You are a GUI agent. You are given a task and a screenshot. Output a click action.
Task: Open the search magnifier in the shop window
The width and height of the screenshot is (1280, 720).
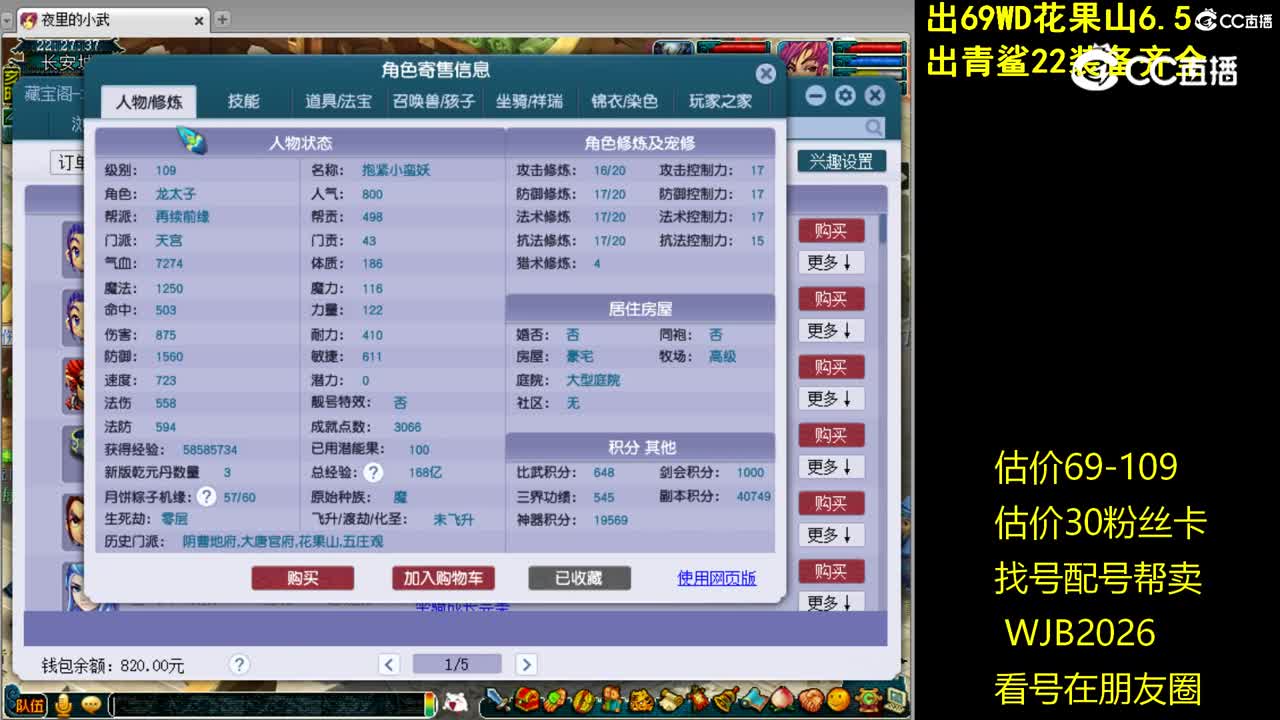pos(871,128)
